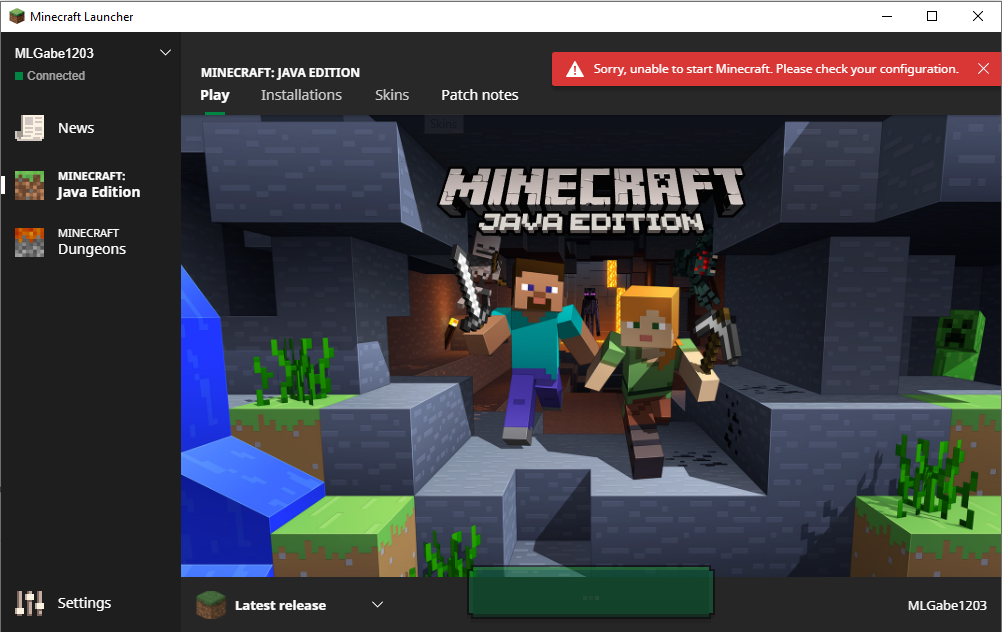Open Minecraft Dungeons via its sidebar icon
Viewport: 1002px width, 632px height.
30,242
